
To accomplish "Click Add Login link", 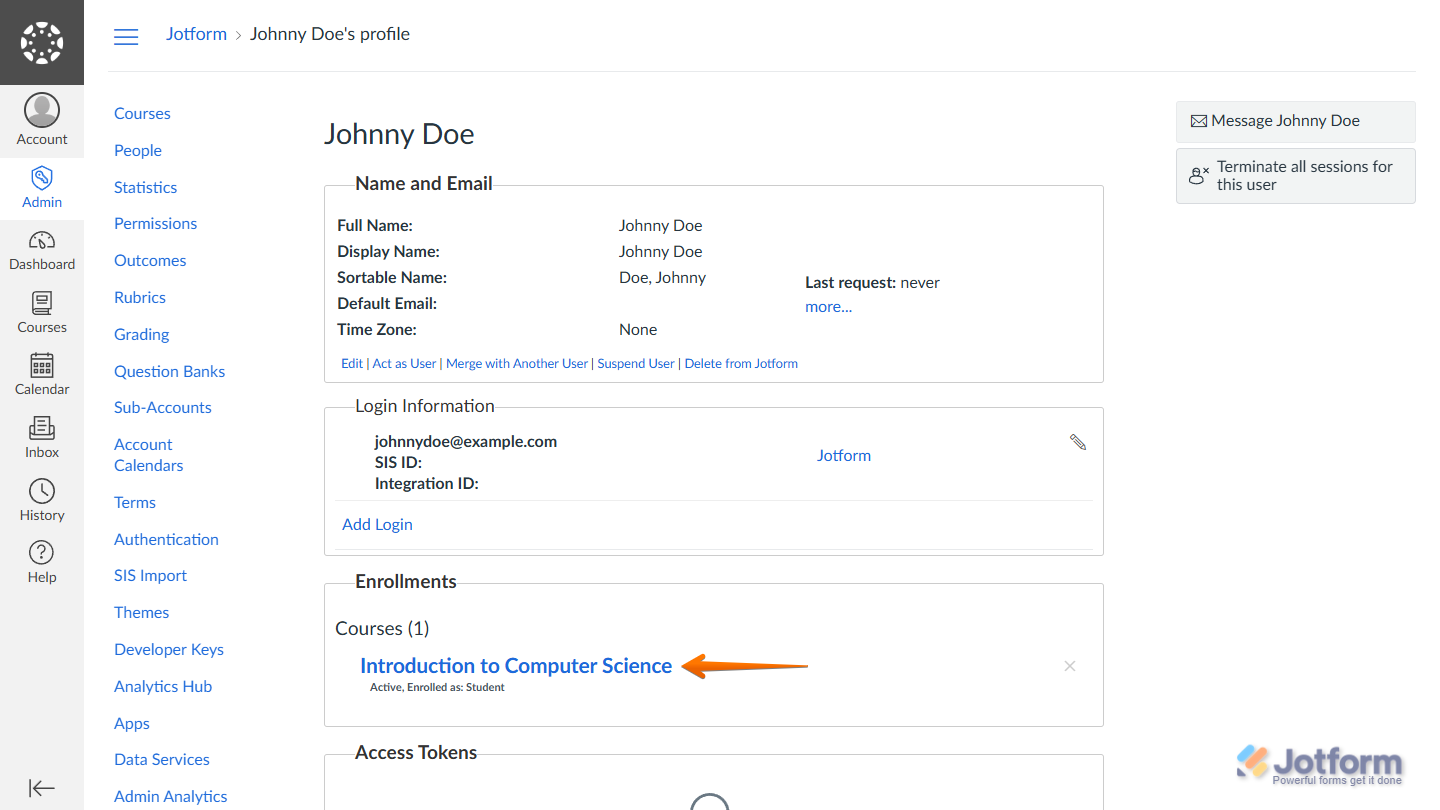I will [x=377, y=525].
